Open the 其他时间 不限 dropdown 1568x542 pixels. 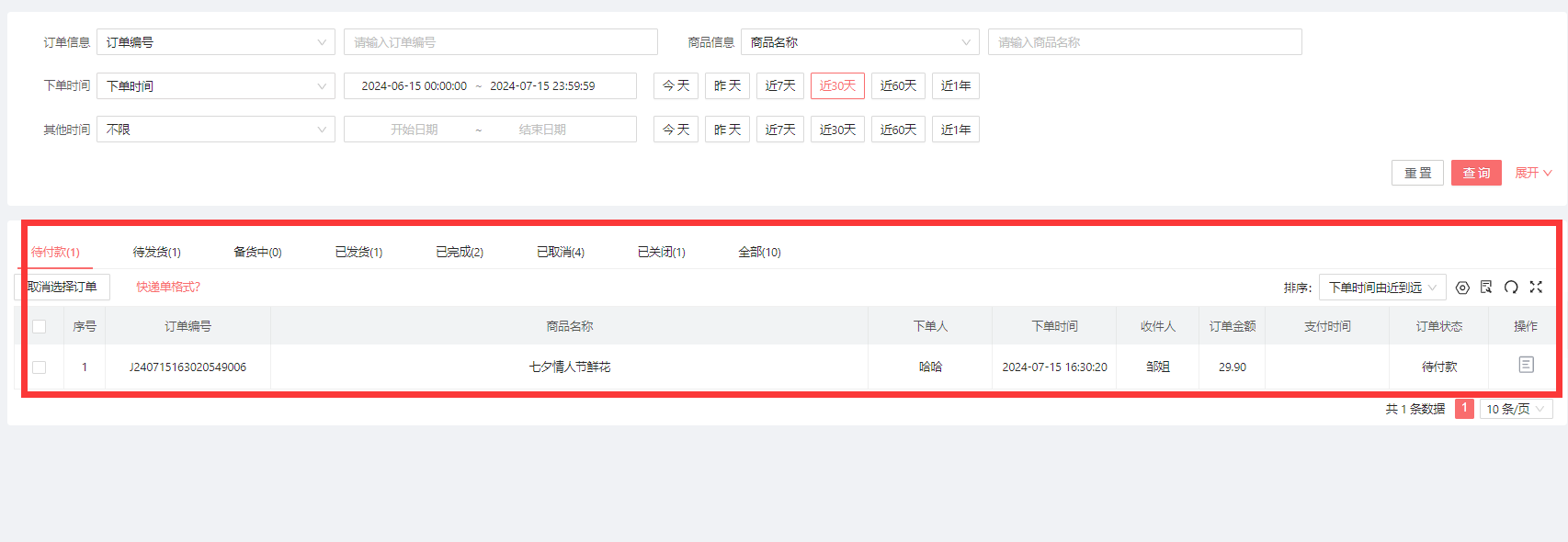click(x=216, y=130)
